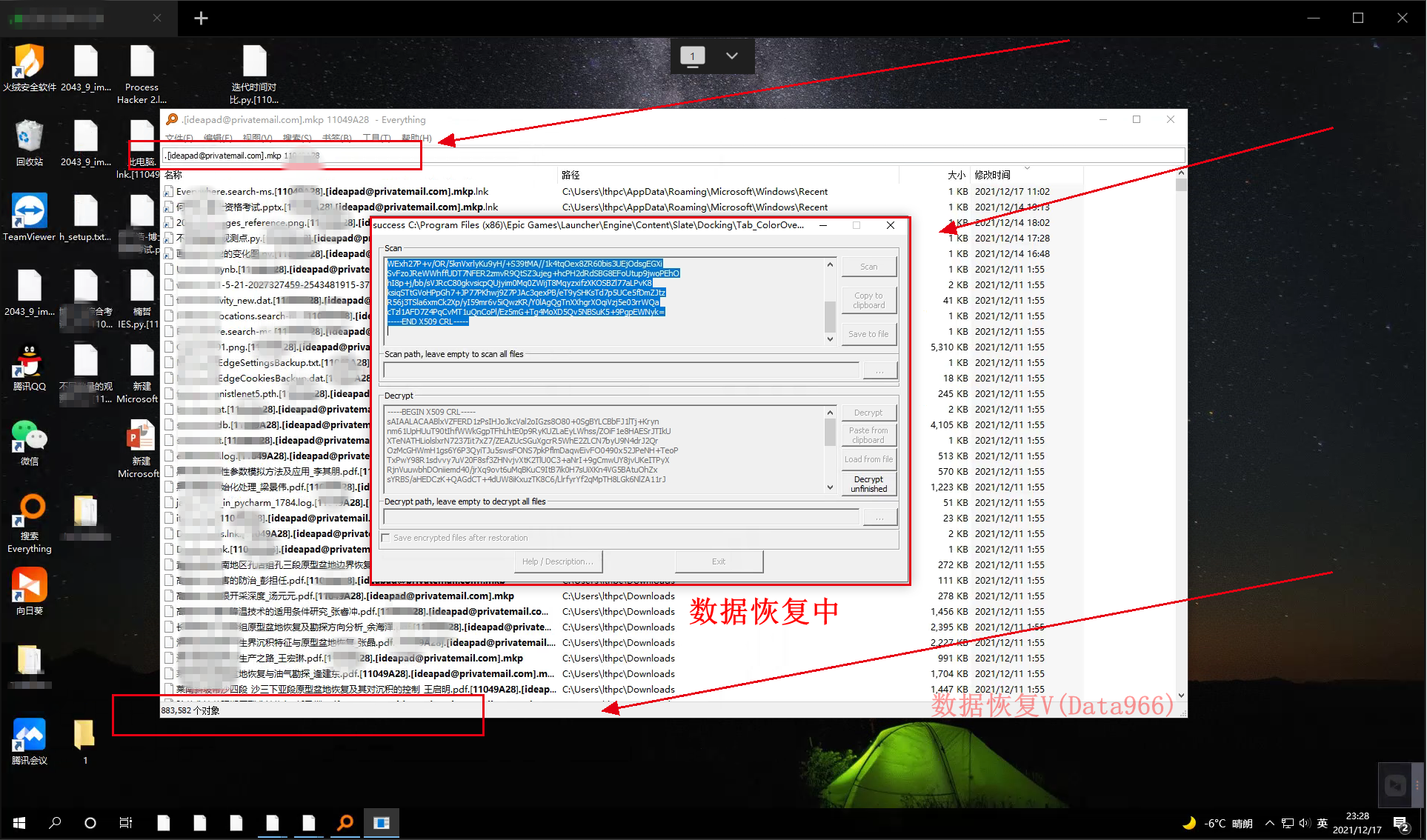
Task: Open the Tencent Meeting desktop icon
Action: click(29, 735)
